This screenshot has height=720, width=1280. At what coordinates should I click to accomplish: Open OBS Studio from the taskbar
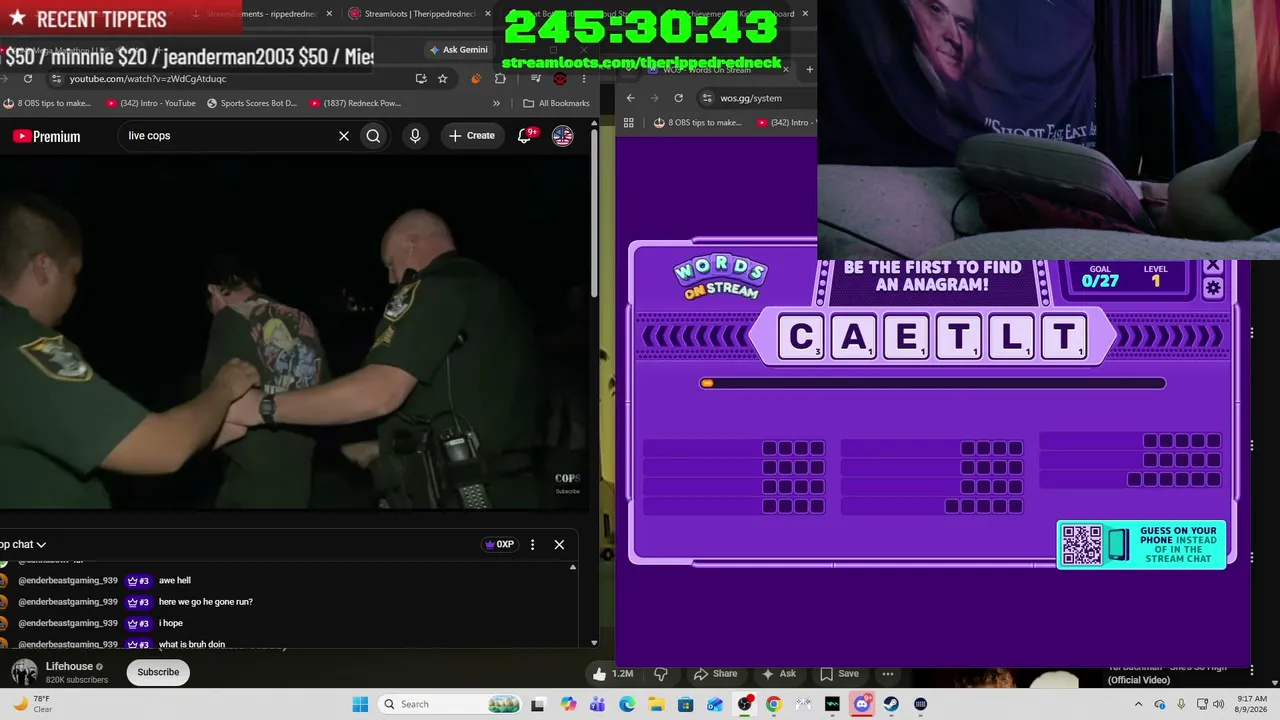click(x=744, y=704)
